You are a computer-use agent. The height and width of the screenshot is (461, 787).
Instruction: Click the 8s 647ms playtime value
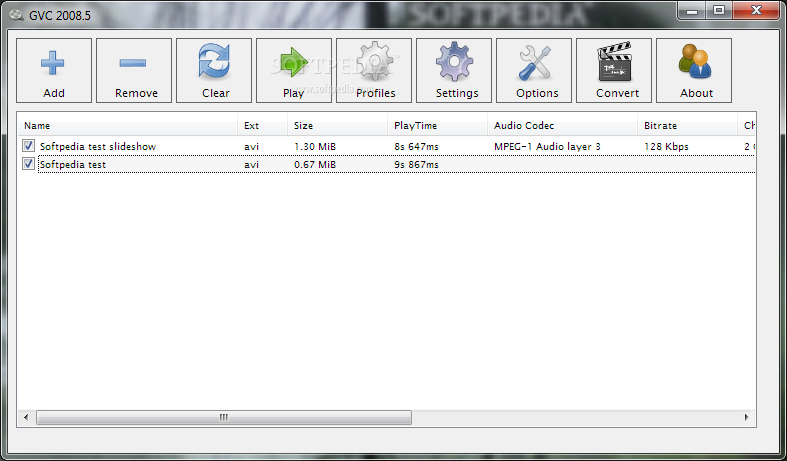point(416,147)
